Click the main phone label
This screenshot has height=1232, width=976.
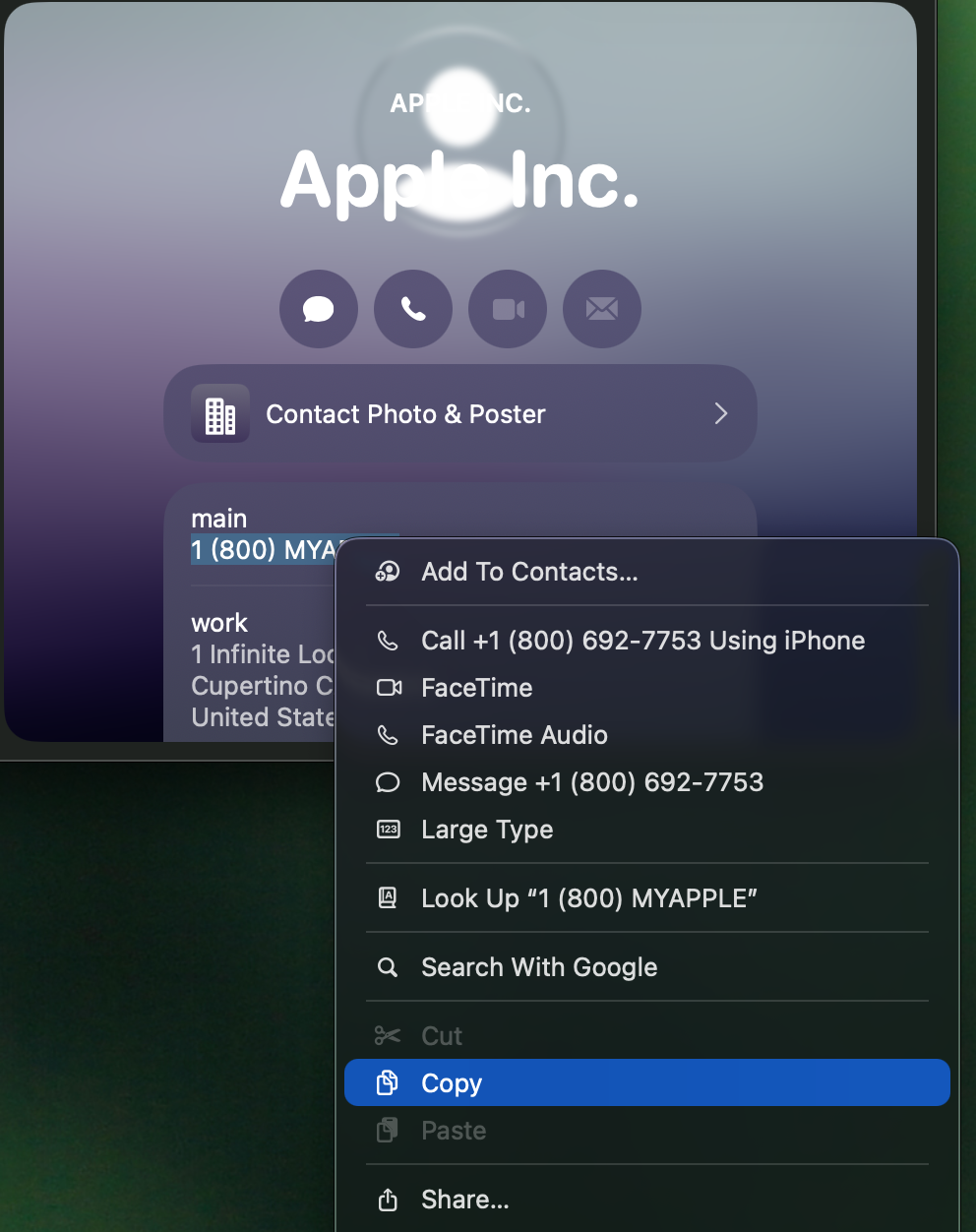pyautogui.click(x=218, y=519)
